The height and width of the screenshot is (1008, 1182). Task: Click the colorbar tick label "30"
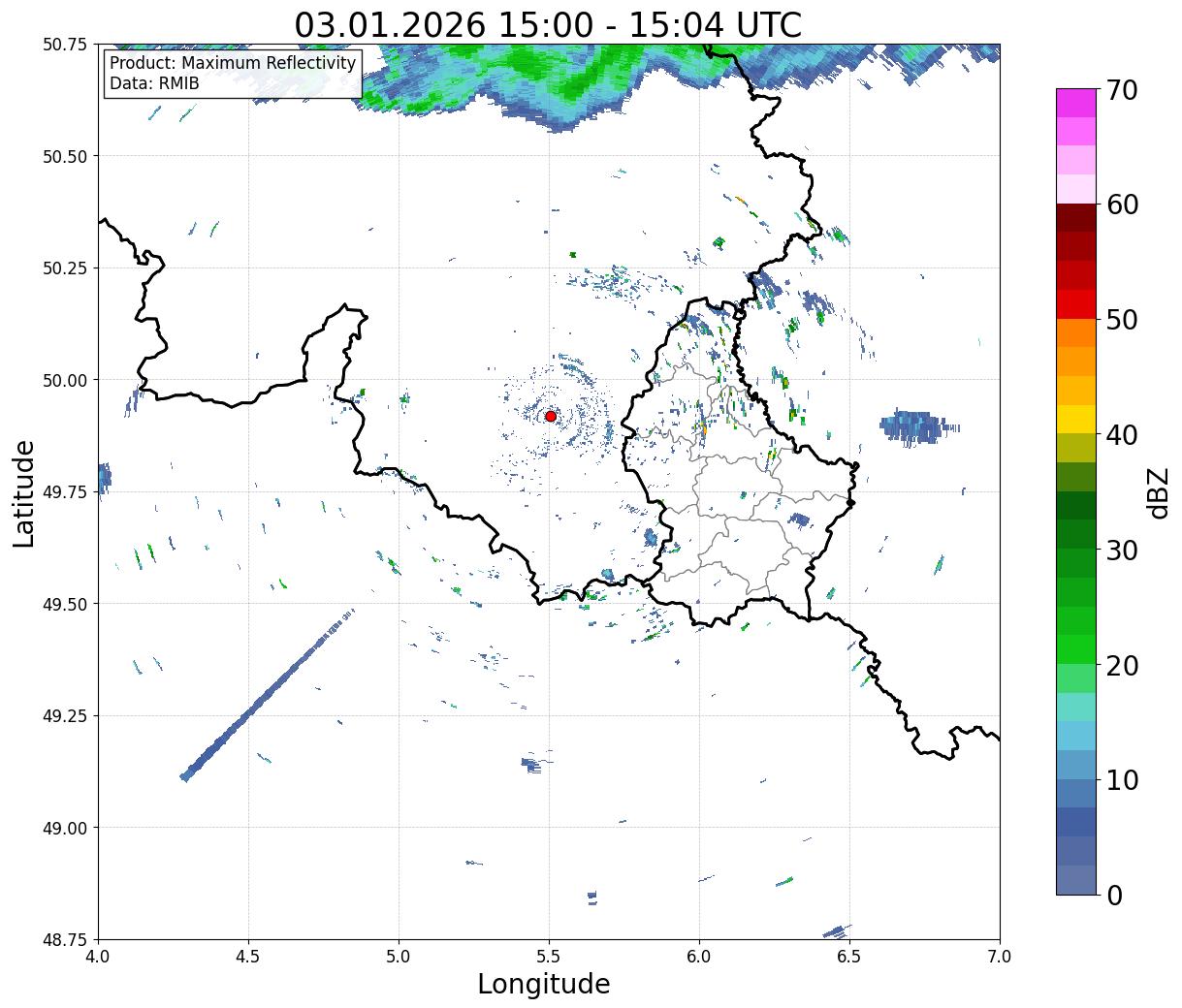tap(1122, 550)
